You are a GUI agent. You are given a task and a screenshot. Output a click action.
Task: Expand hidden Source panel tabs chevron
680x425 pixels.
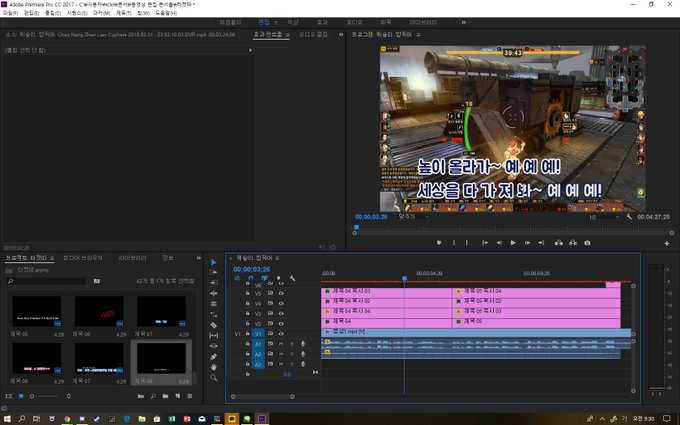[x=341, y=34]
